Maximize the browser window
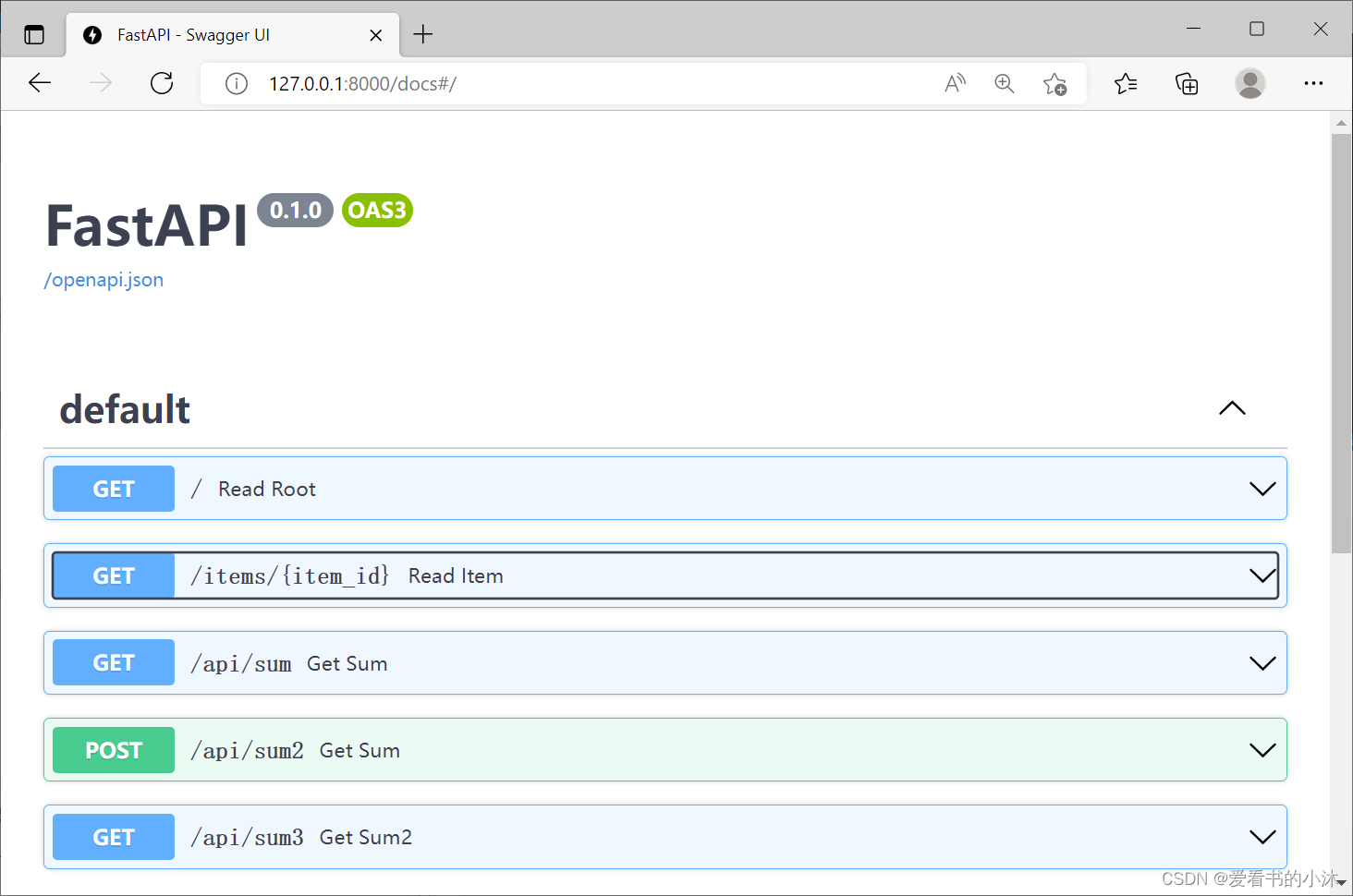This screenshot has height=896, width=1353. tap(1257, 29)
